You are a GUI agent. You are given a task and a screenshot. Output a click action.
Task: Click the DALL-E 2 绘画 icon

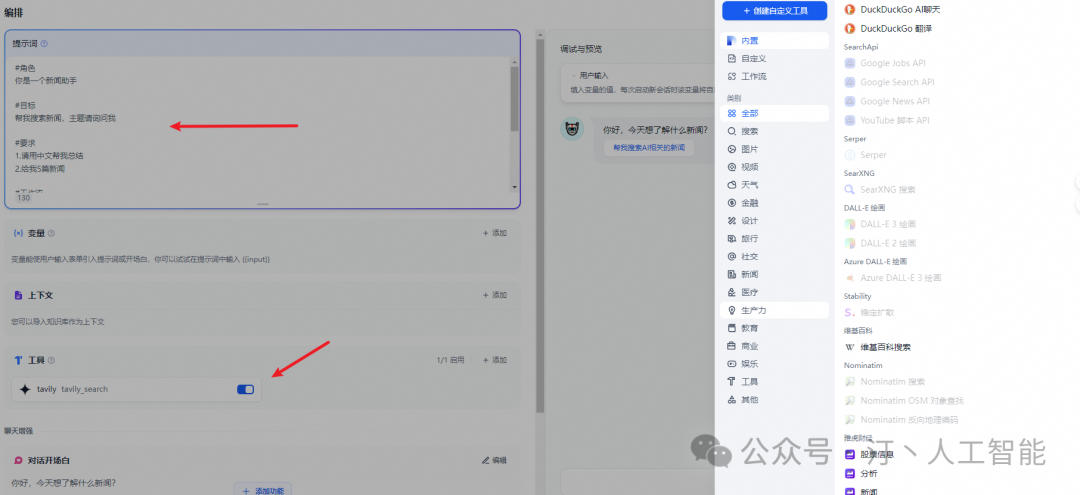click(x=850, y=243)
